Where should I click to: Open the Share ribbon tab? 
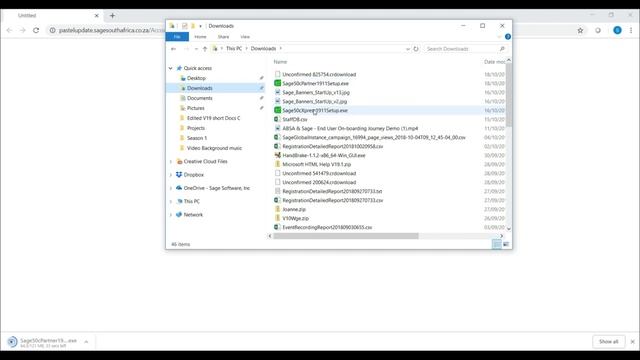click(x=223, y=37)
